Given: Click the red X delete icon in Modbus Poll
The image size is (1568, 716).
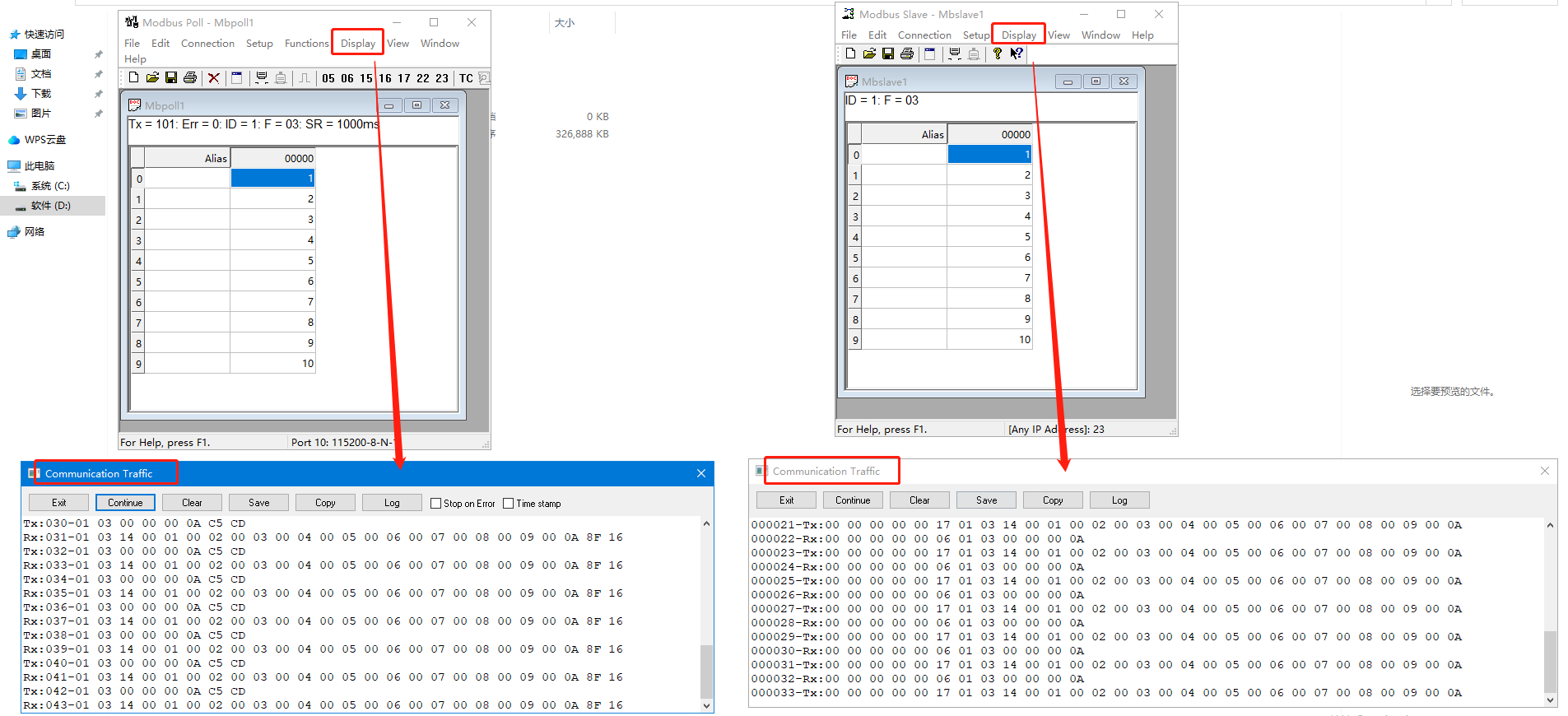Looking at the screenshot, I should 214,78.
